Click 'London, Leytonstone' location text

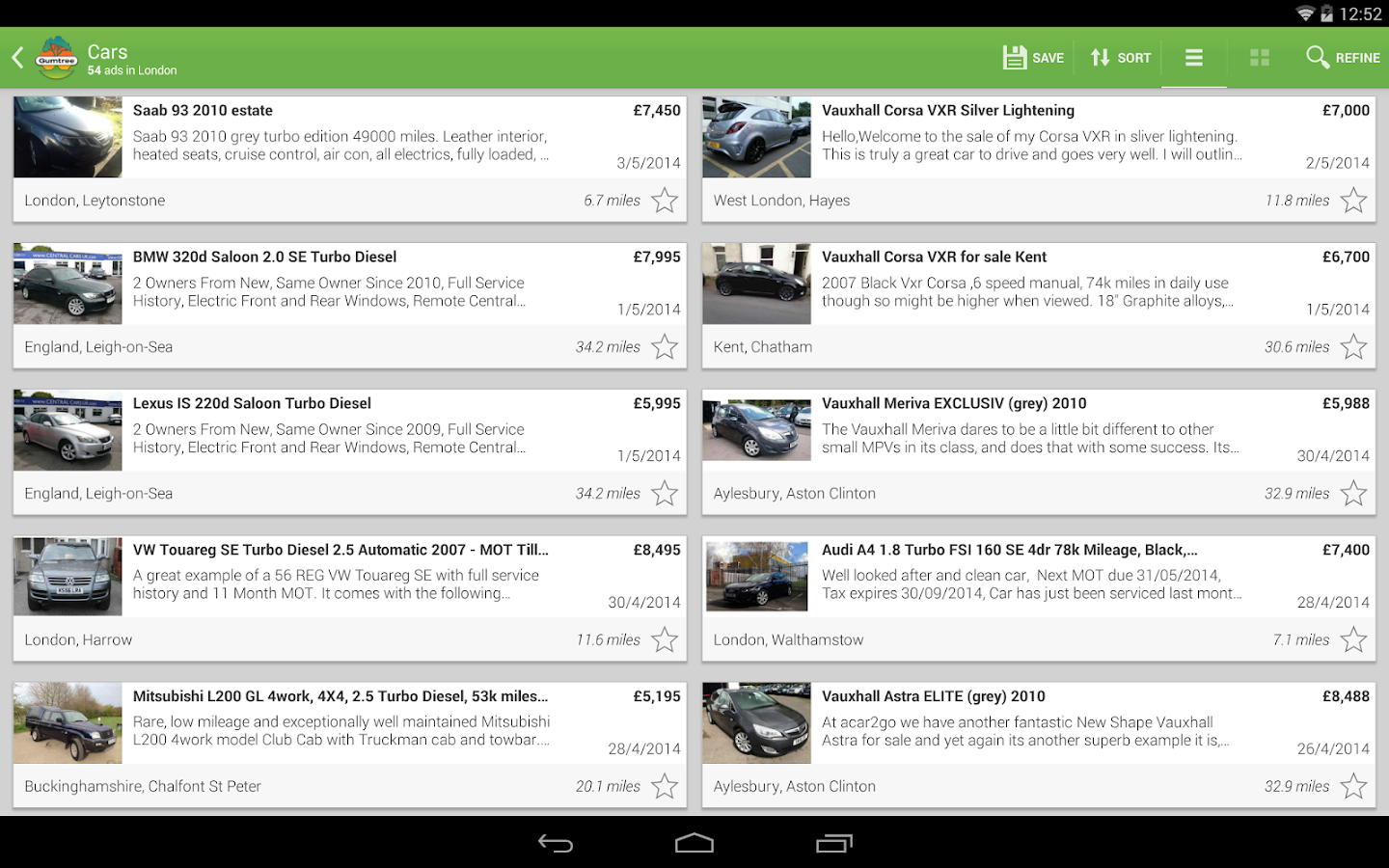pos(95,201)
